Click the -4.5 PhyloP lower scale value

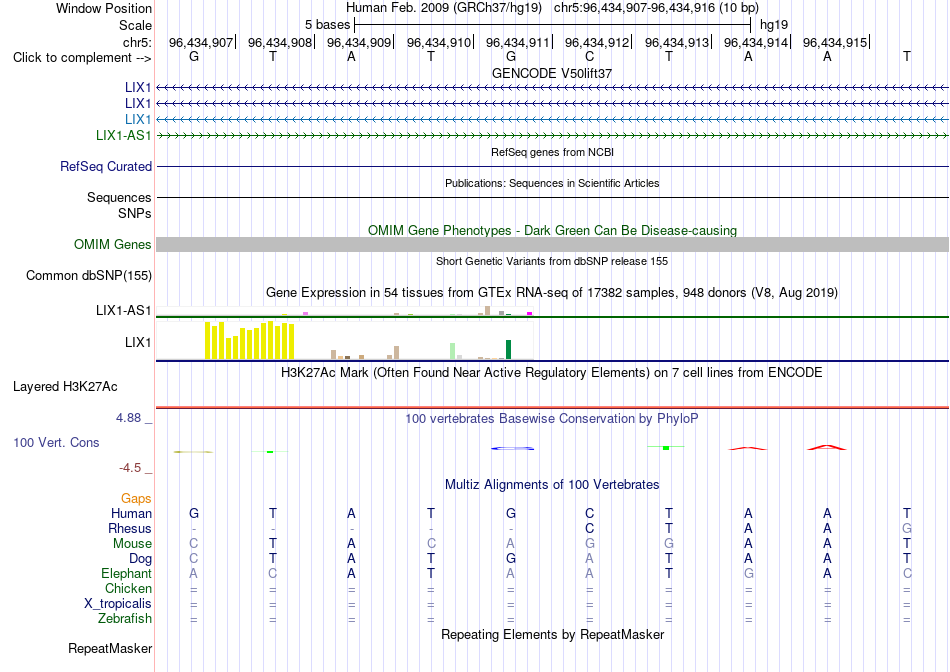(130, 468)
